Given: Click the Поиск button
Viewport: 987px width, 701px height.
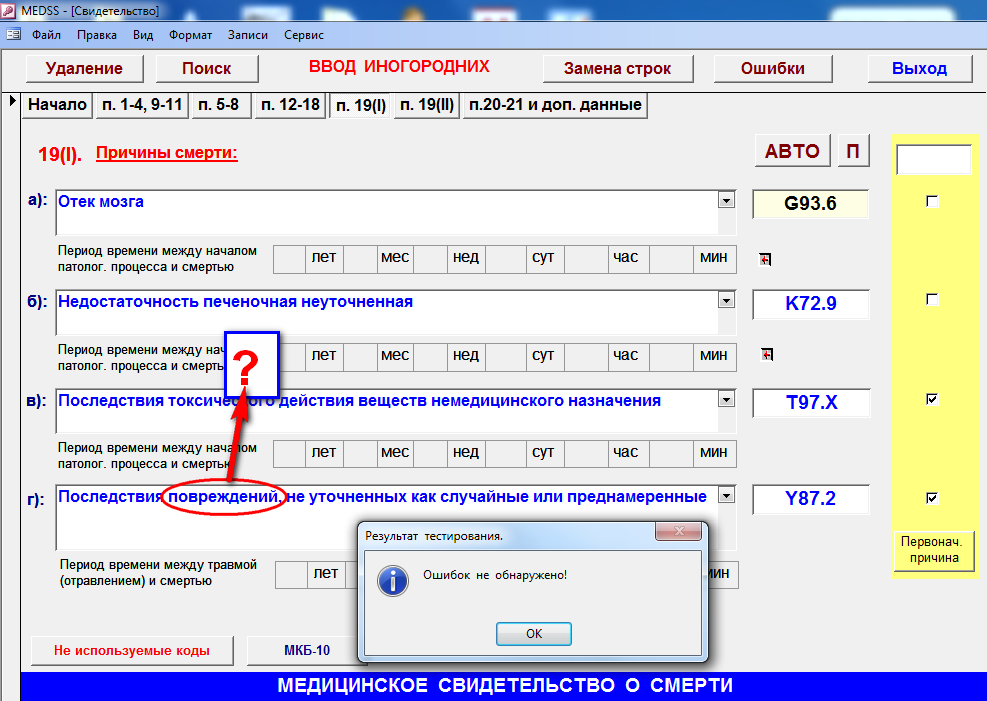Looking at the screenshot, I should (206, 69).
